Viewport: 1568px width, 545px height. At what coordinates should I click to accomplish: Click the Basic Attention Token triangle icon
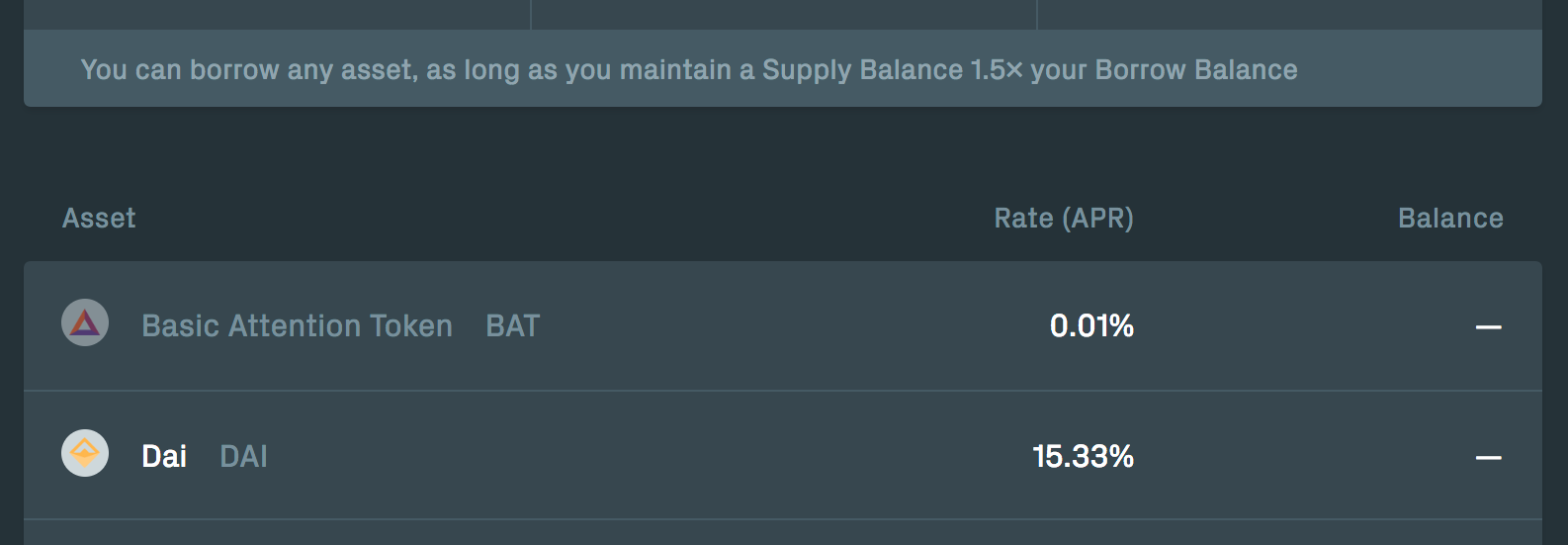tap(85, 322)
